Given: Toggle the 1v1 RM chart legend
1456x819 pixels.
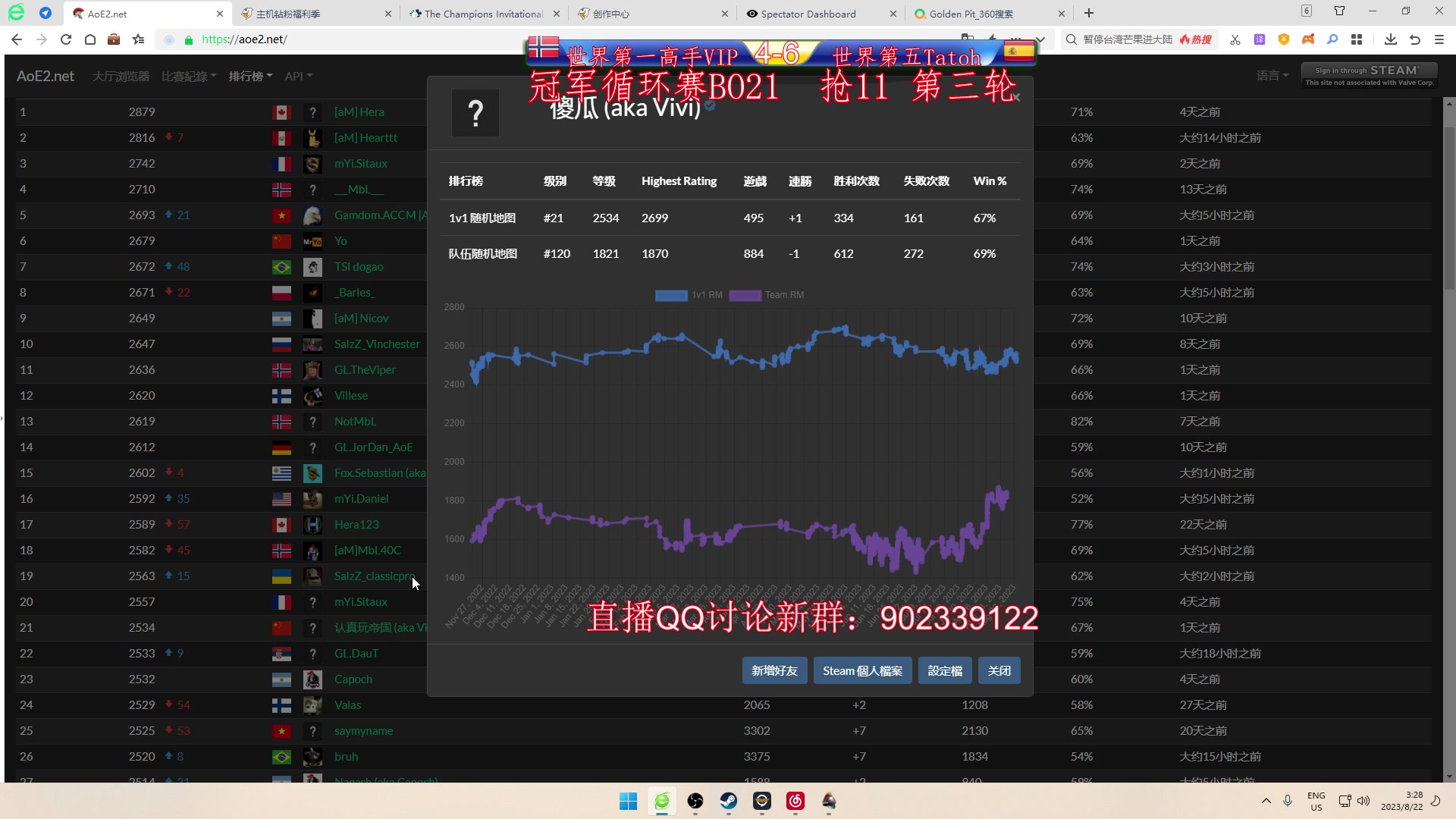Looking at the screenshot, I should (x=689, y=295).
